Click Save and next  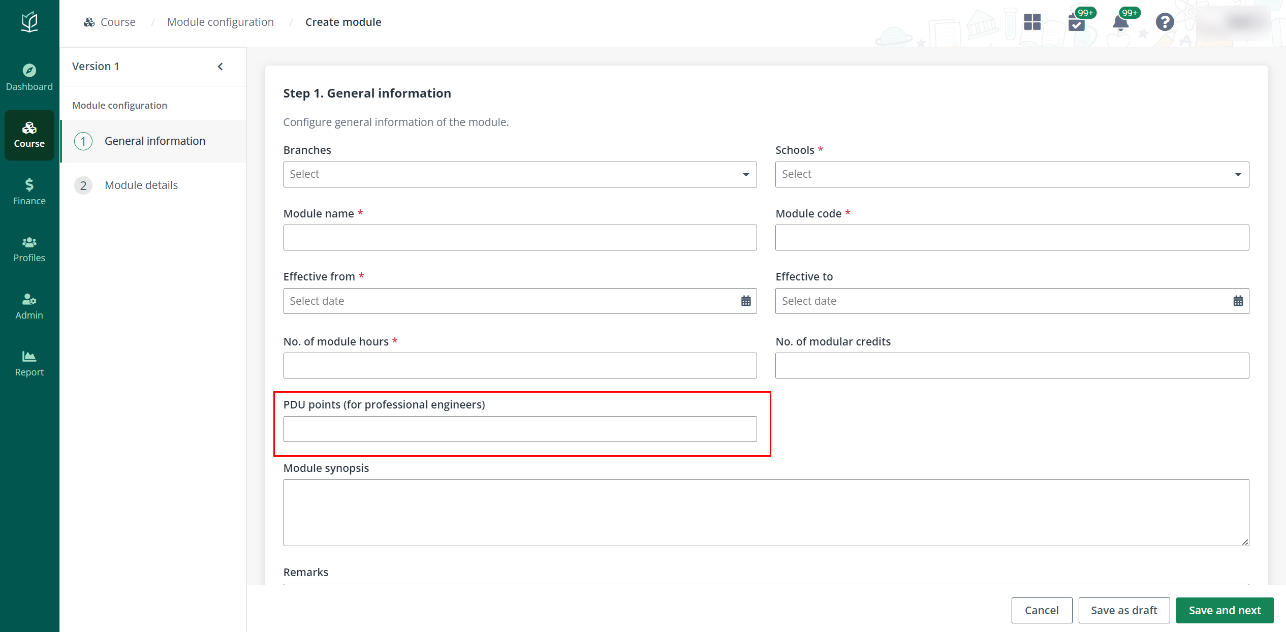[1225, 610]
